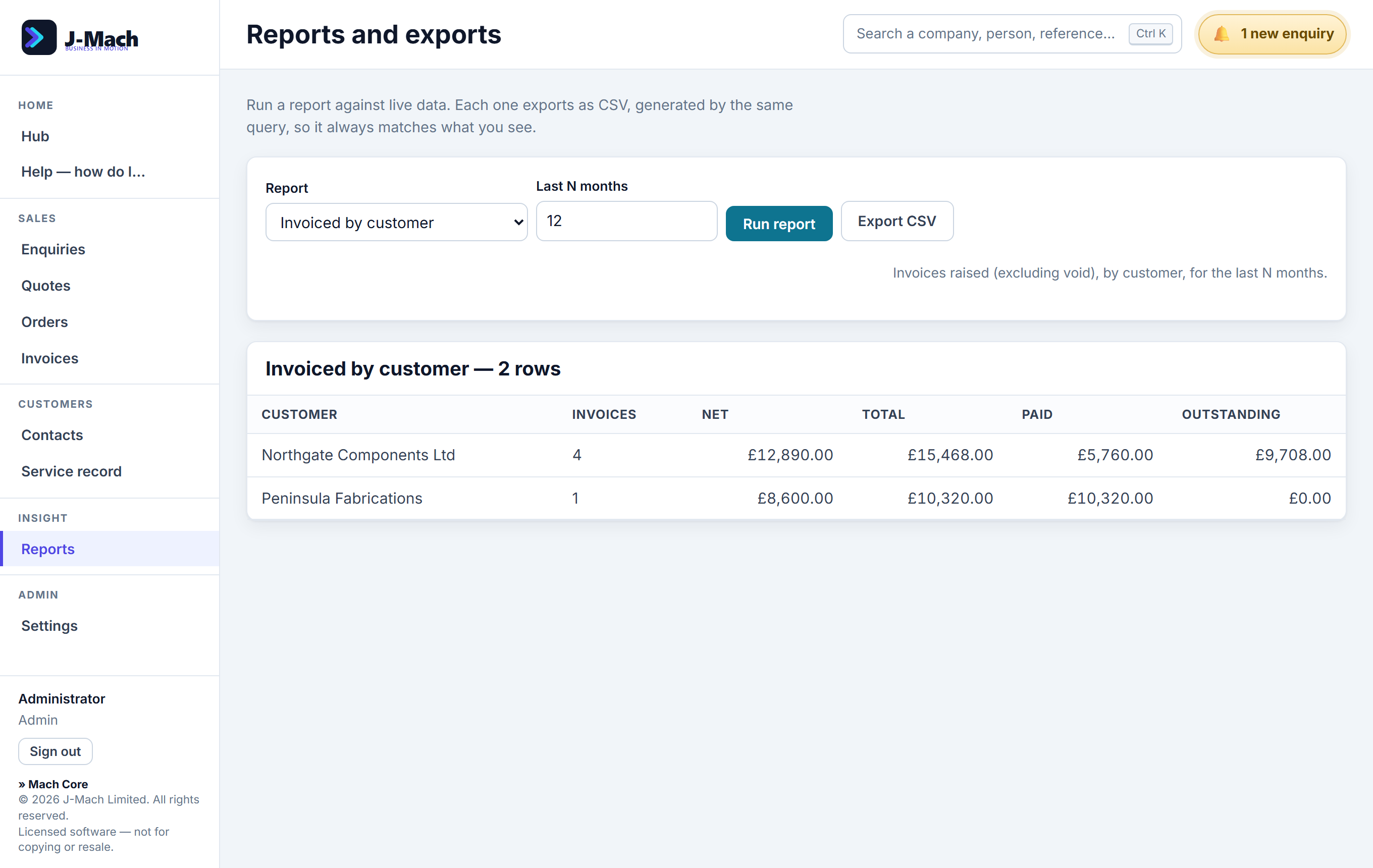Select the Northgate Components Ltd row name

[x=358, y=455]
